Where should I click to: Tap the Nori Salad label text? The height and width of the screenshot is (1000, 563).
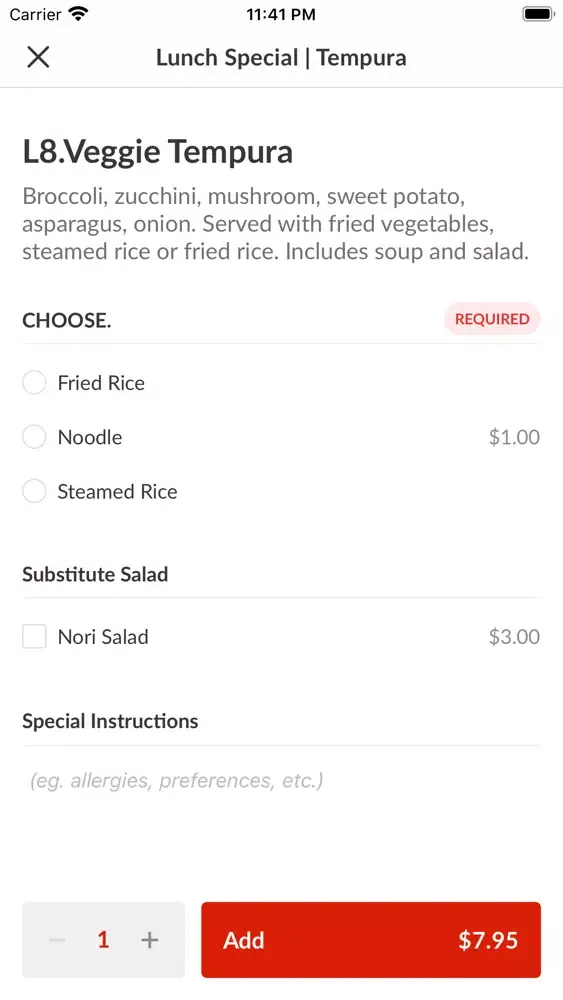coord(103,636)
